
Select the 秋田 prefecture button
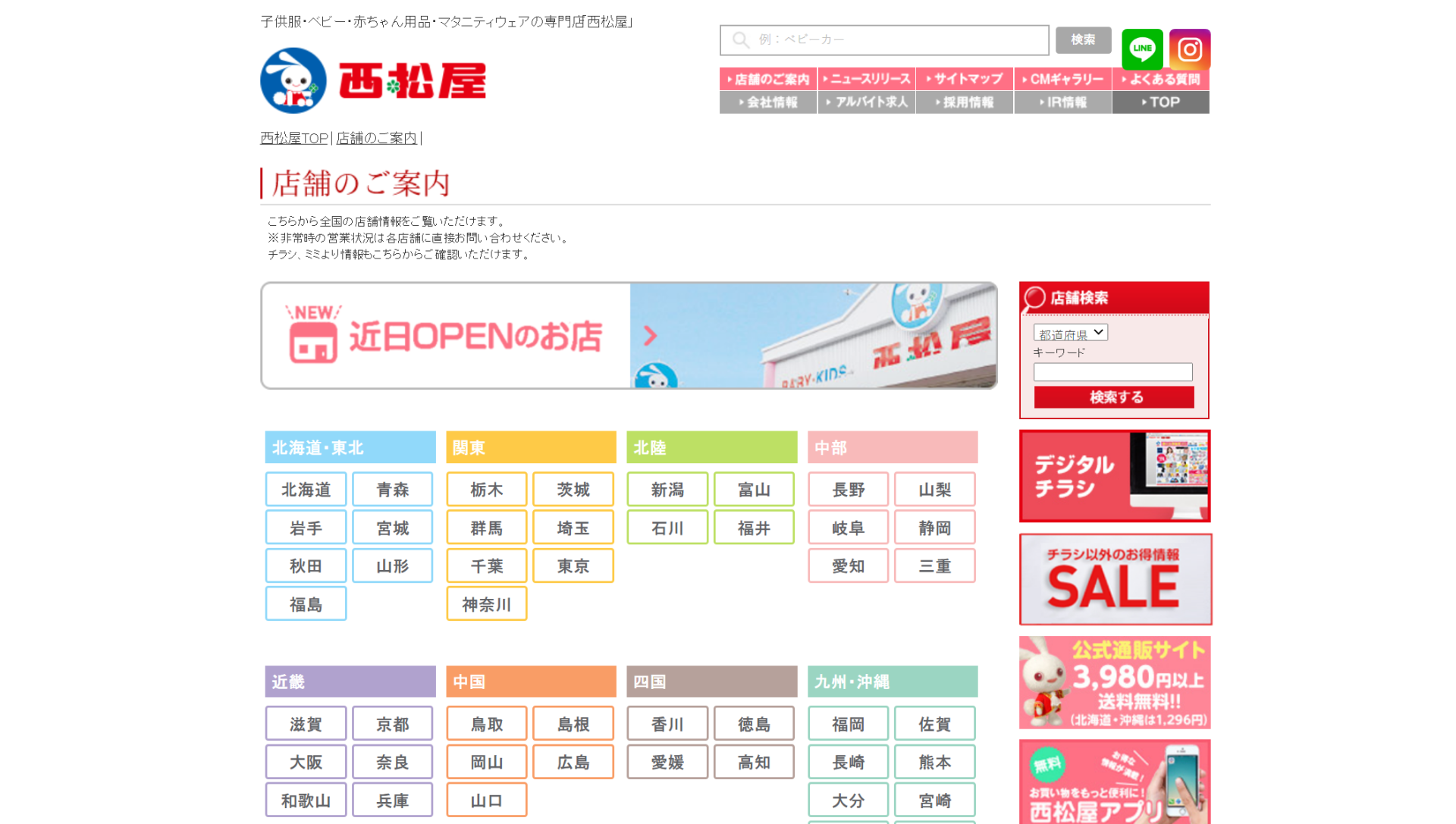(306, 566)
